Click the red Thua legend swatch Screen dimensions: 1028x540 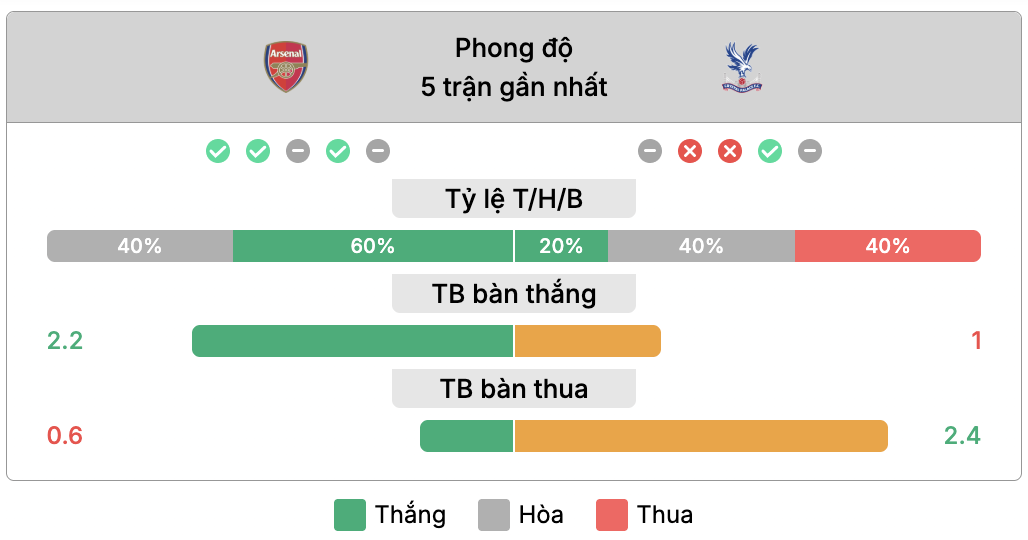tap(612, 515)
